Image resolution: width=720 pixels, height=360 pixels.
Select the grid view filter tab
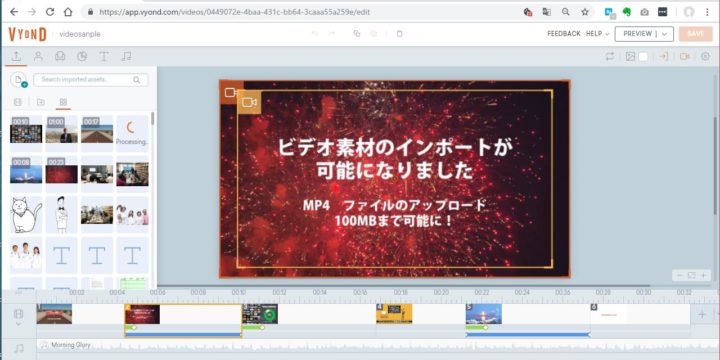[63, 102]
